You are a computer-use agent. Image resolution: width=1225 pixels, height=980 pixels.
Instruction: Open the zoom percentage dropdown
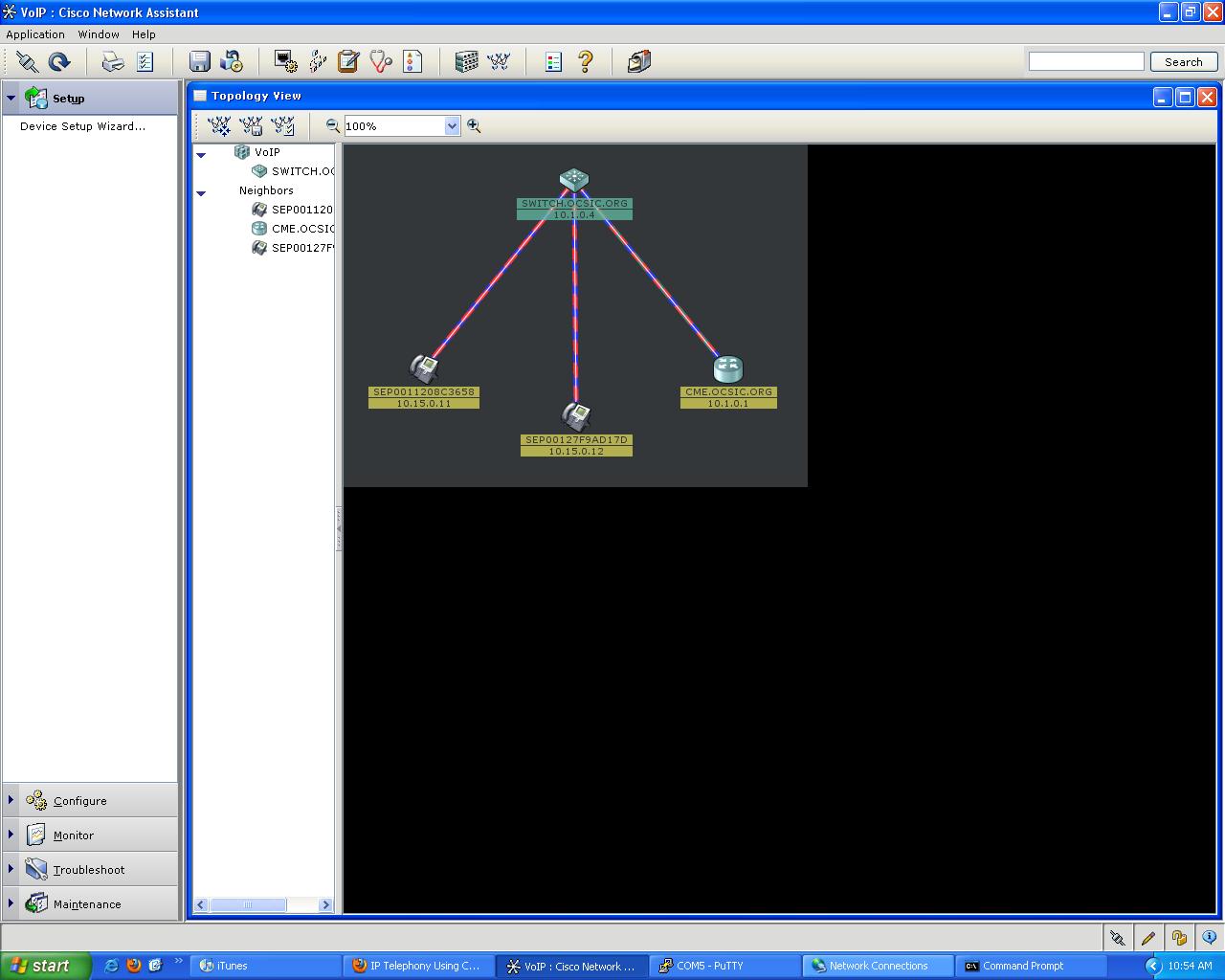452,126
